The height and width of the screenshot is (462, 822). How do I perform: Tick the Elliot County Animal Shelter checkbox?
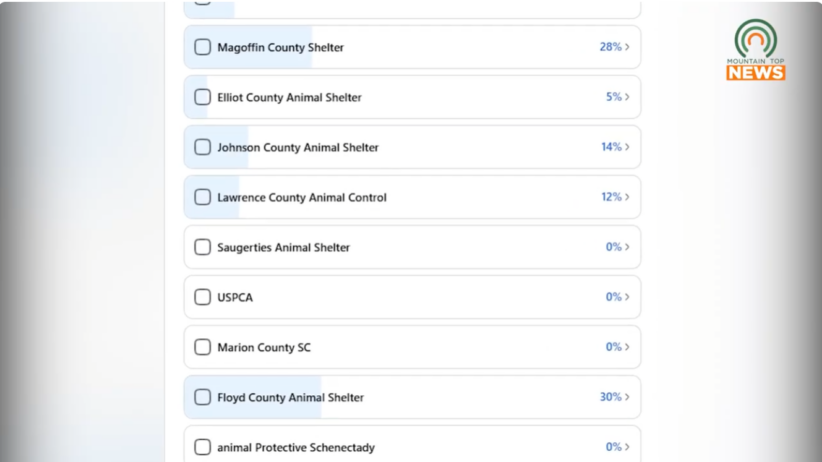coord(203,97)
